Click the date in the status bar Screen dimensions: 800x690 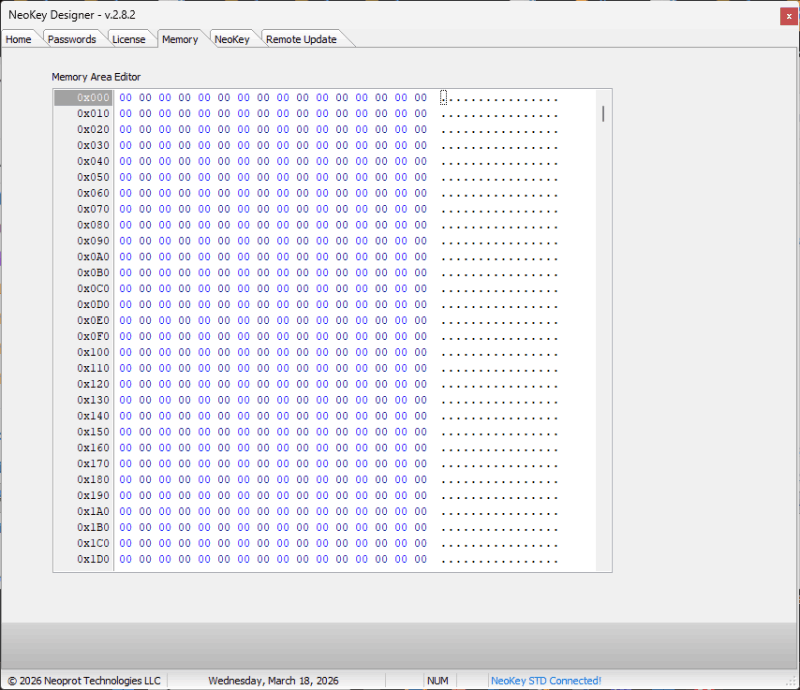(x=273, y=681)
